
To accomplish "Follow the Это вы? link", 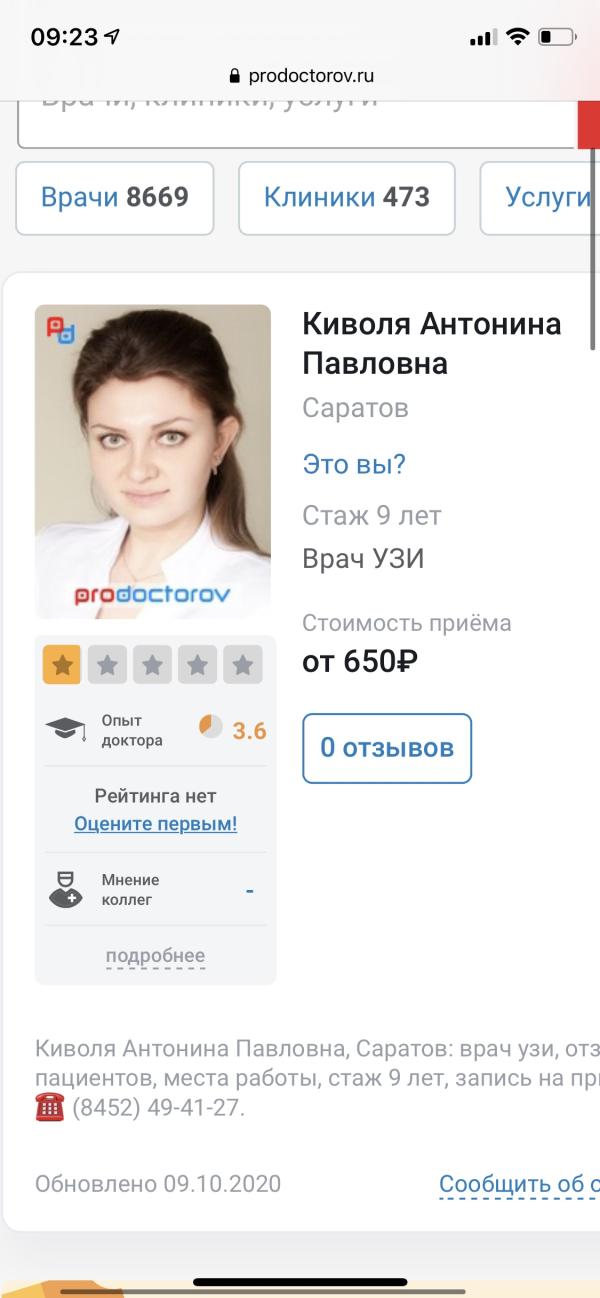I will pyautogui.click(x=354, y=464).
